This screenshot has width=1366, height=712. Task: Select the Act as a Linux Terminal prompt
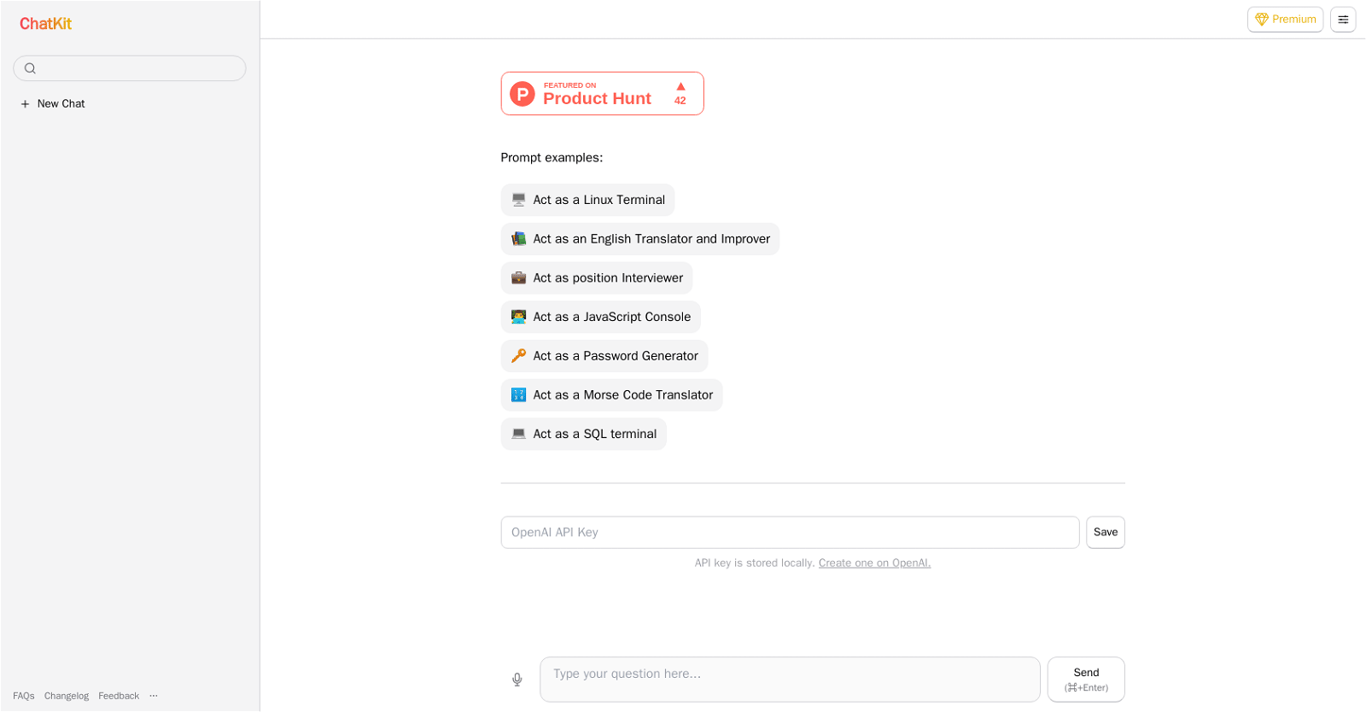pos(588,200)
